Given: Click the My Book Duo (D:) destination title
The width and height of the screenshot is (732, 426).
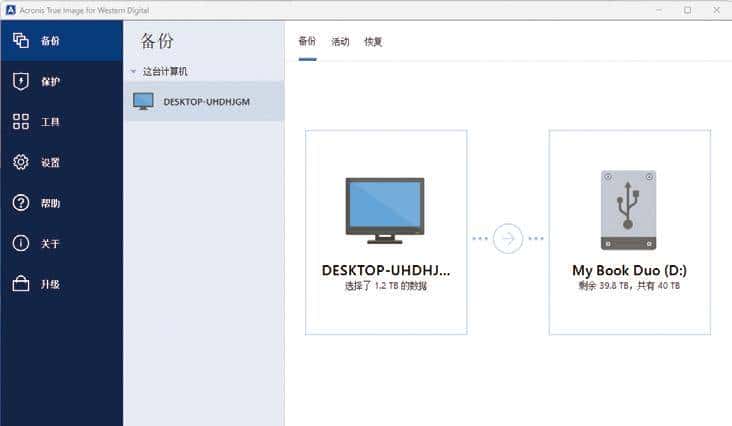Looking at the screenshot, I should click(629, 271).
